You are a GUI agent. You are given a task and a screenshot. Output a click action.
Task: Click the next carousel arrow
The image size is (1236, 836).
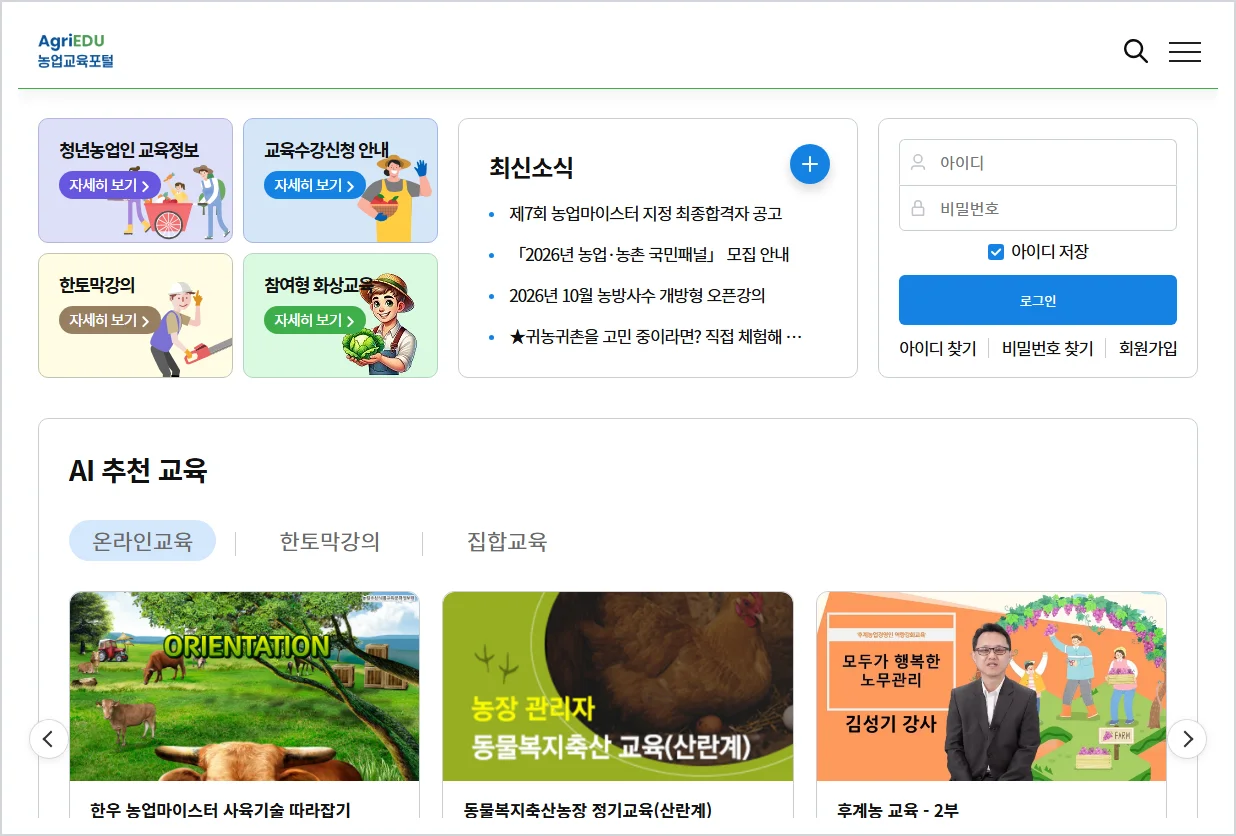click(x=1188, y=739)
